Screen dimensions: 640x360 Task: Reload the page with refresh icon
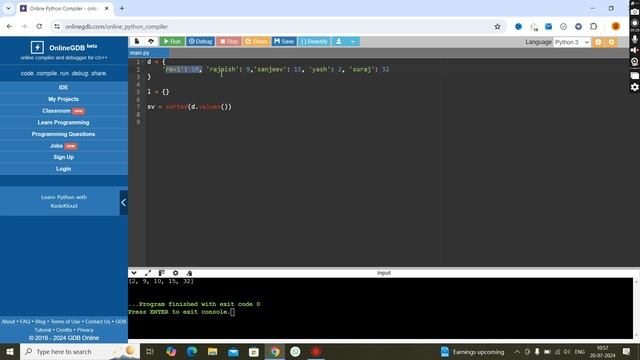click(39, 27)
